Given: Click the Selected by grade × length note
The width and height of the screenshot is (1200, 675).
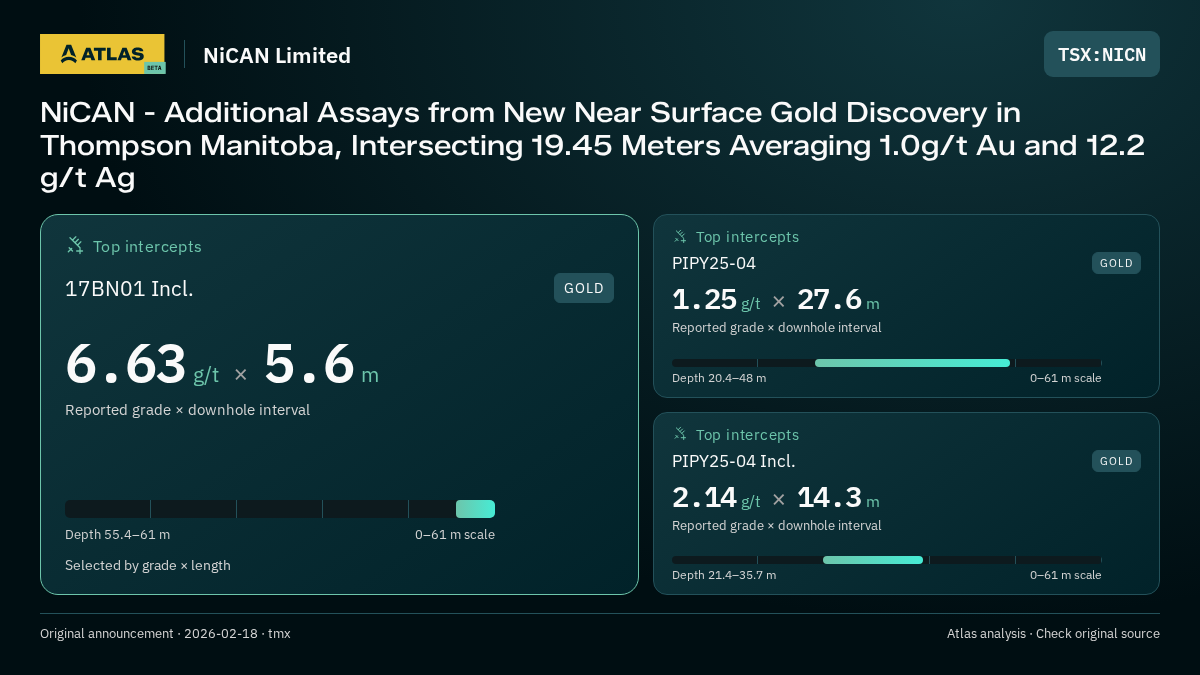Looking at the screenshot, I should coord(148,565).
